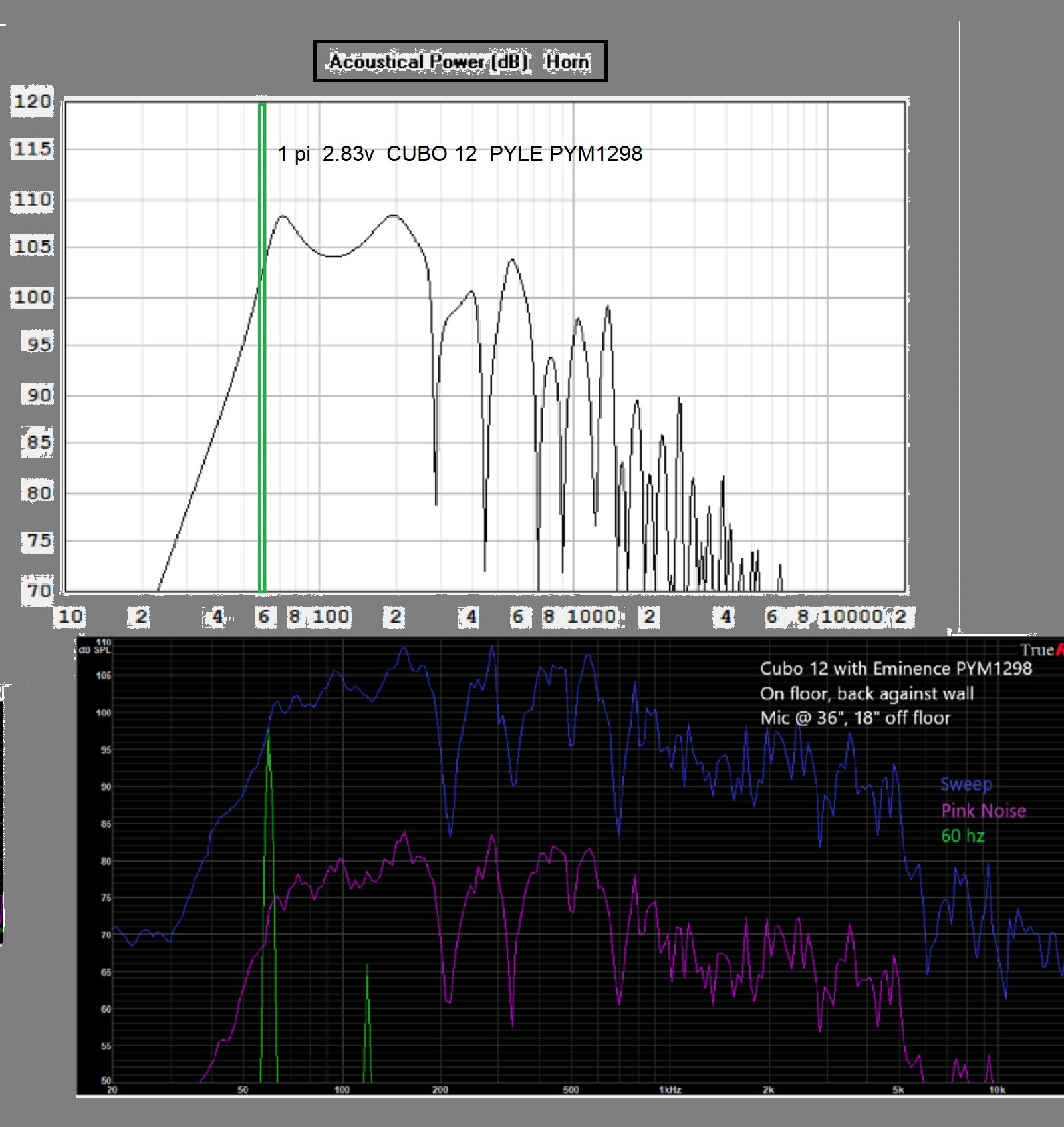Click the 'dB SPL' axis label of the measurement chart
Image resolution: width=1064 pixels, height=1127 pixels.
coord(94,650)
